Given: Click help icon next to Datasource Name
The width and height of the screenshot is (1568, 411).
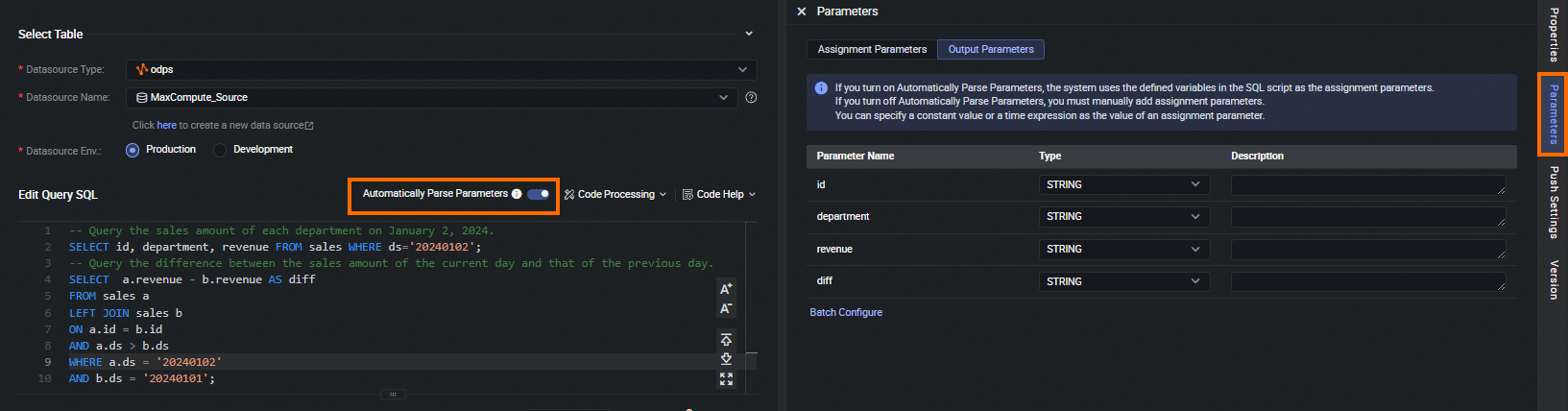Looking at the screenshot, I should (751, 97).
